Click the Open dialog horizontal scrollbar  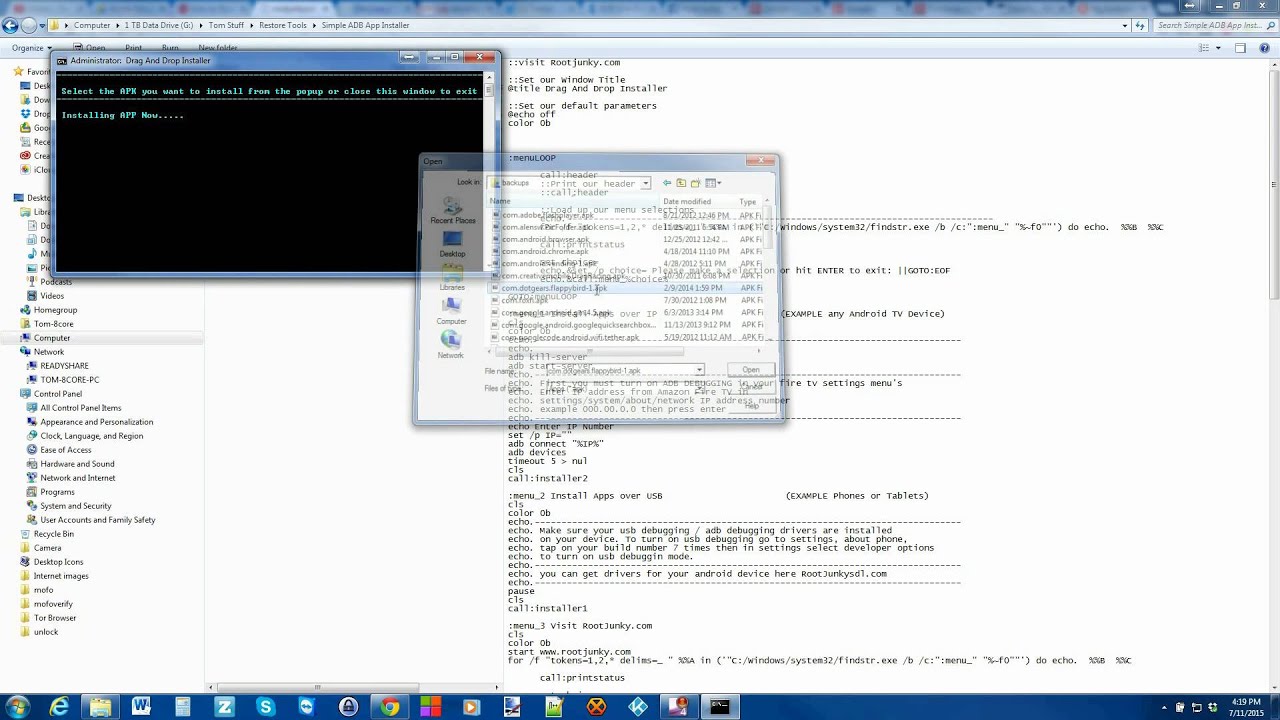(x=625, y=351)
